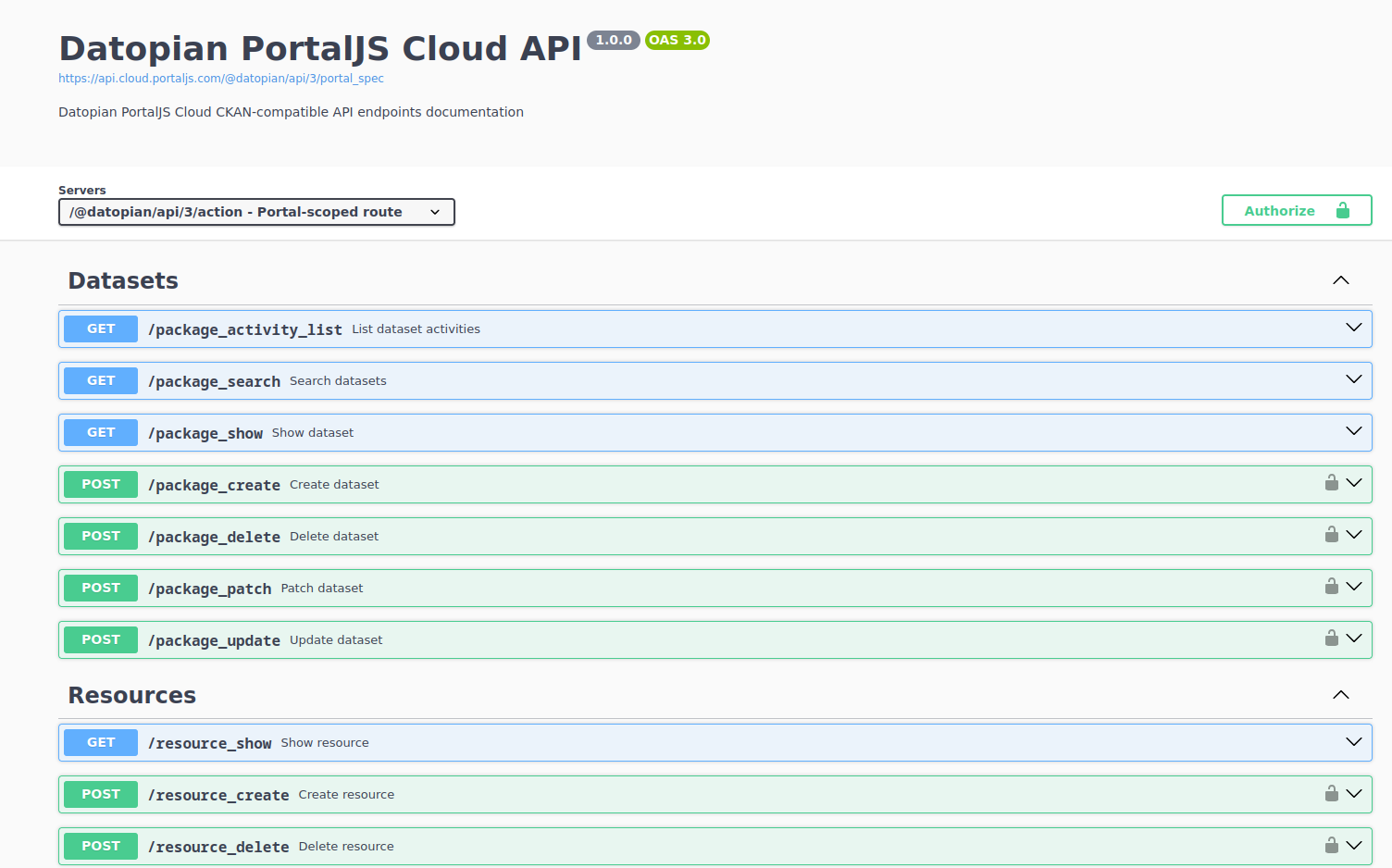Expand /package_update chevron

pos(1353,639)
